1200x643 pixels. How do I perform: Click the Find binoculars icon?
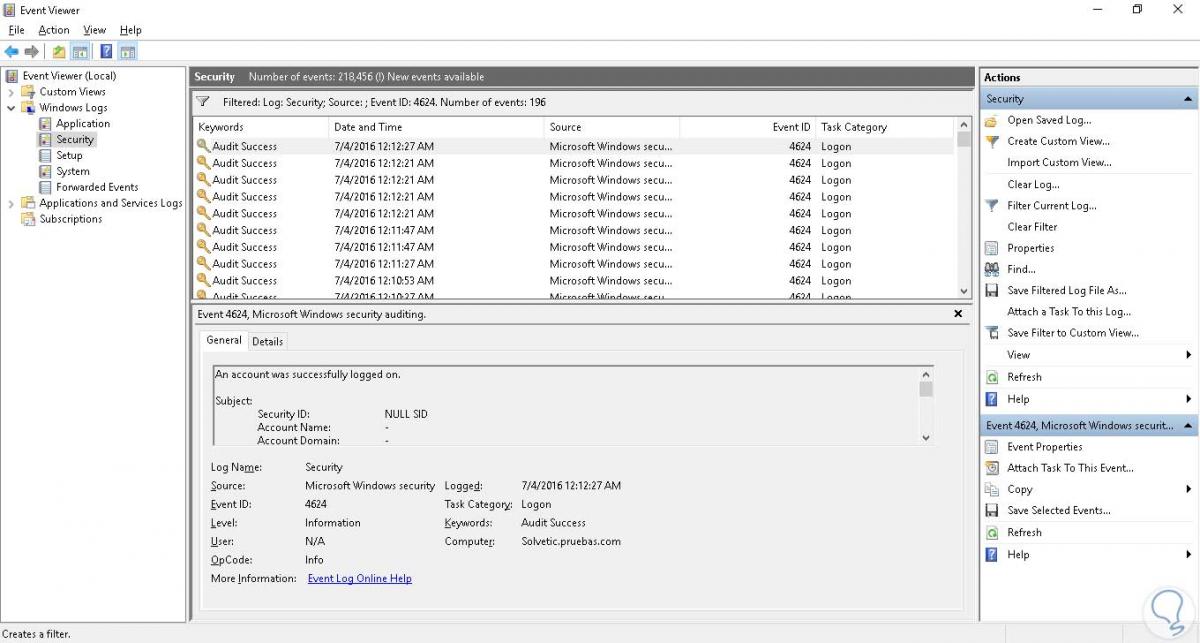(991, 269)
